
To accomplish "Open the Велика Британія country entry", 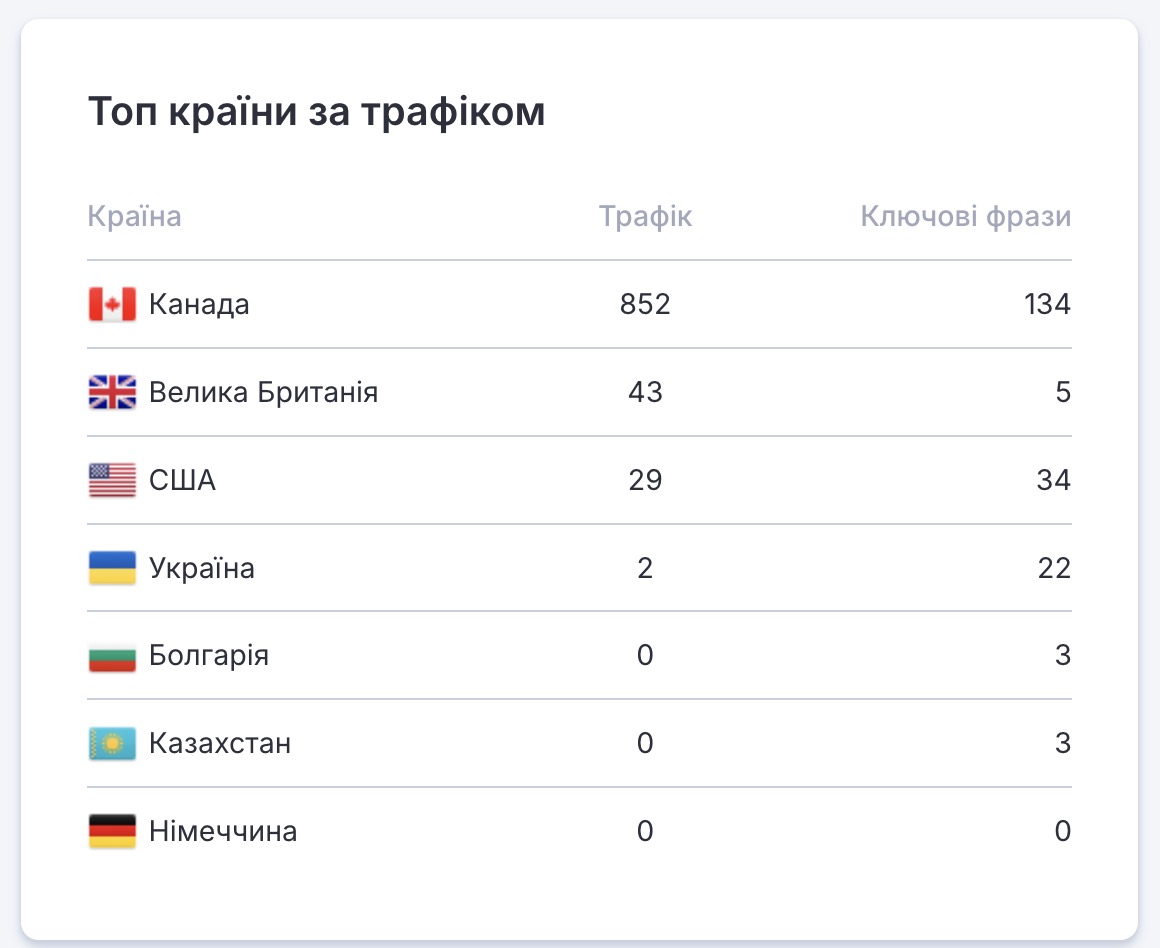I will 263,392.
